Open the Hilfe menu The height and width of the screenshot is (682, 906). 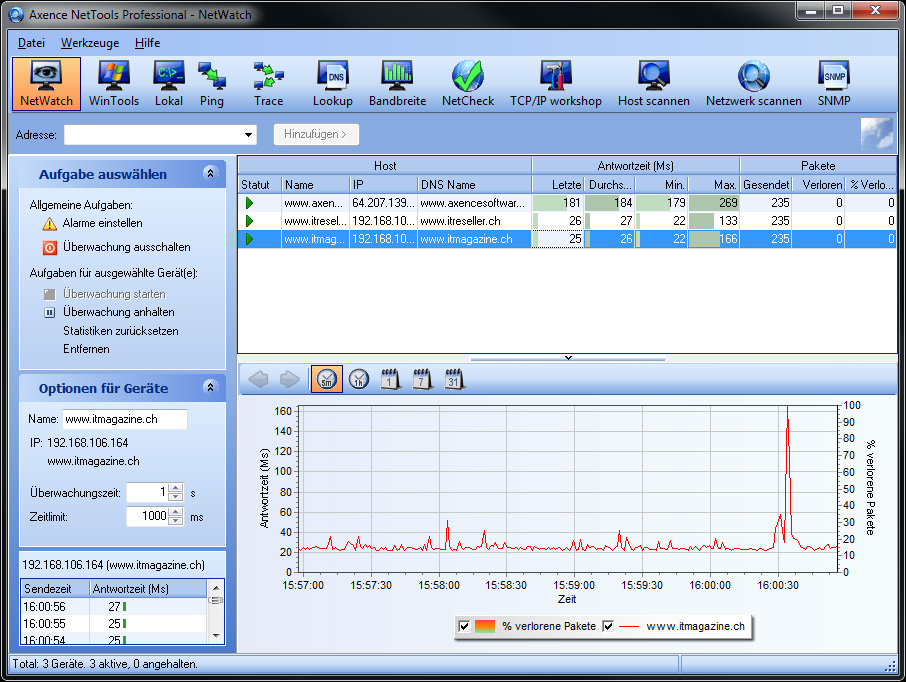pyautogui.click(x=147, y=43)
